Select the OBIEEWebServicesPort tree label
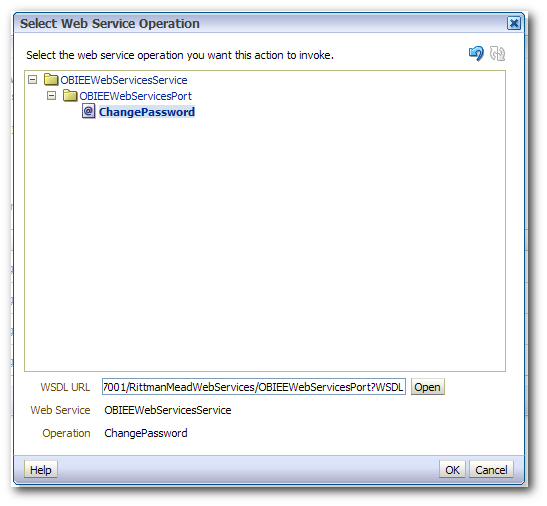Screen dimensions: 547x506 pyautogui.click(x=136, y=96)
